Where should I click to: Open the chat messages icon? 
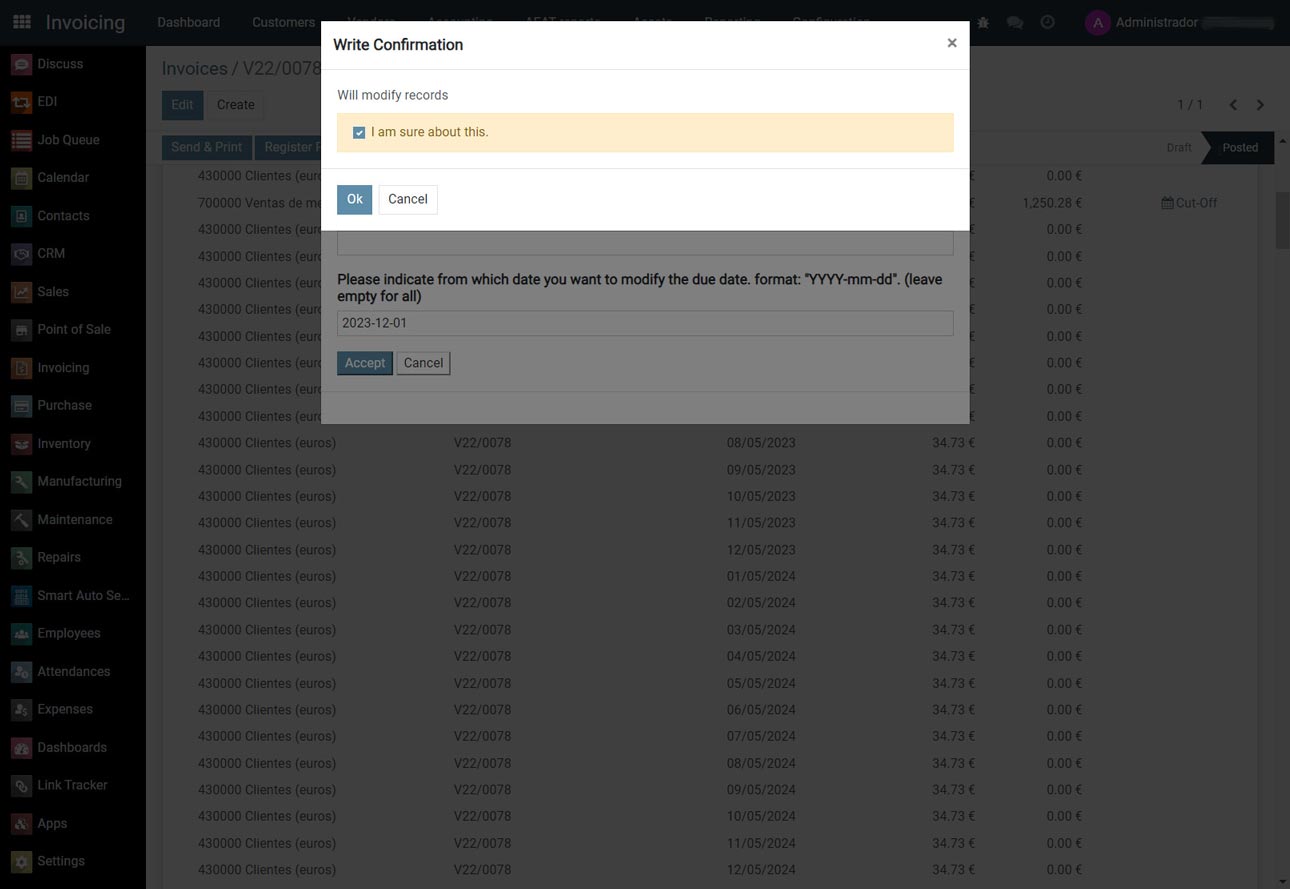(1015, 22)
